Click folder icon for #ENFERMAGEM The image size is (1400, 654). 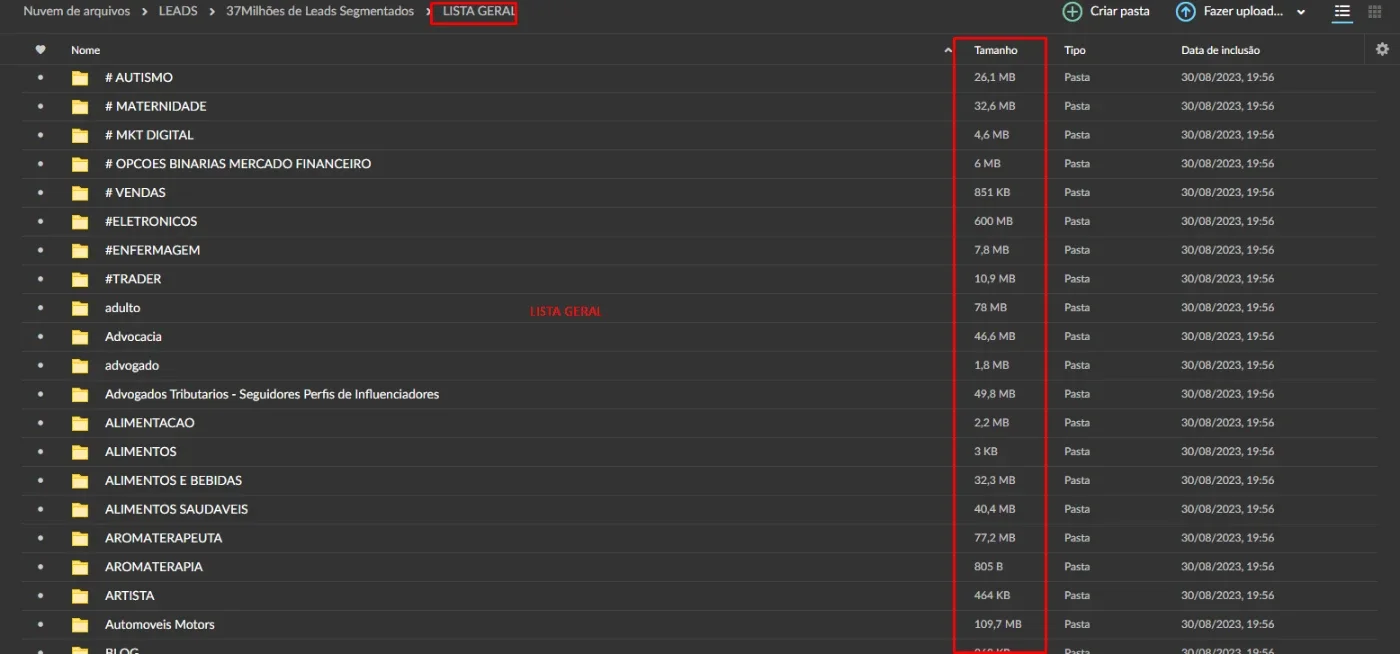(x=80, y=251)
